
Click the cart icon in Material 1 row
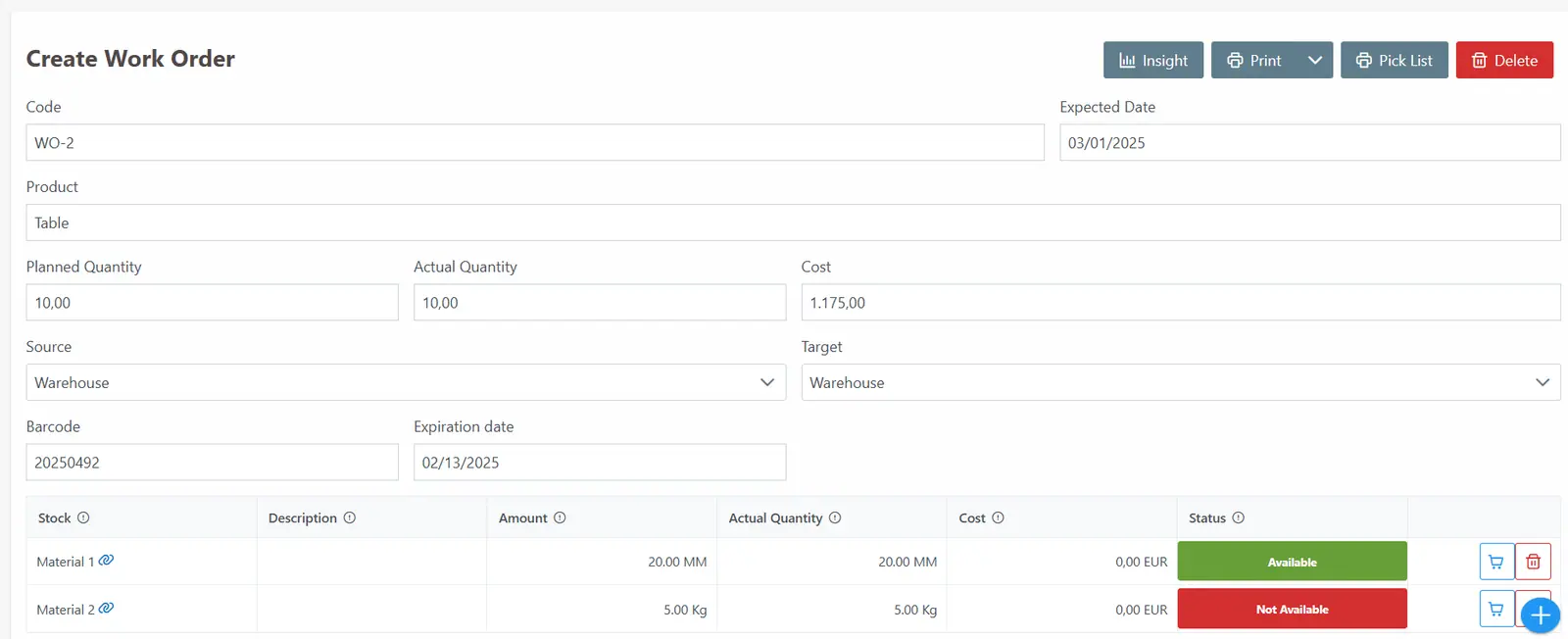[1495, 562]
